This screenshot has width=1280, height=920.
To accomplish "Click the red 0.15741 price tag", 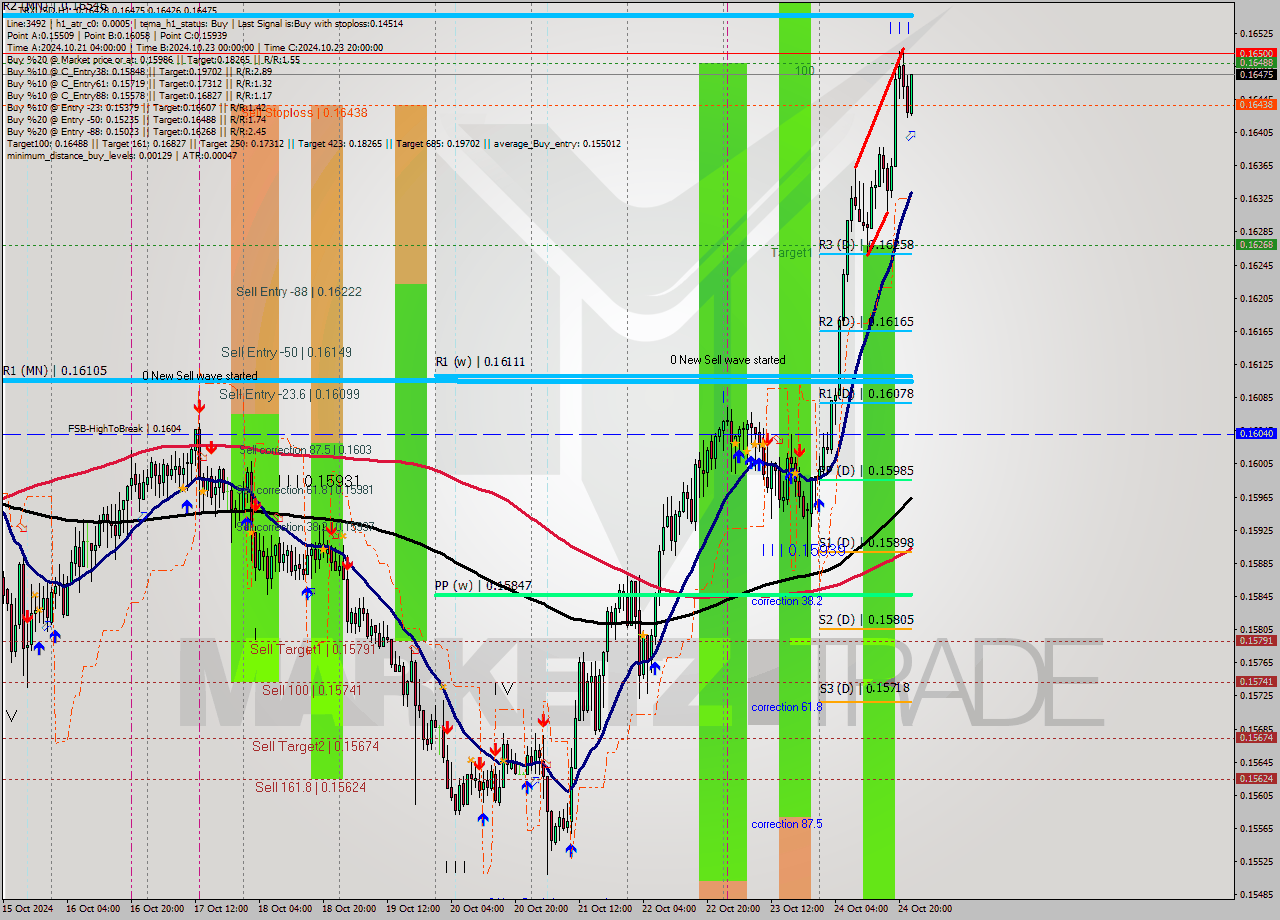I will [1256, 681].
